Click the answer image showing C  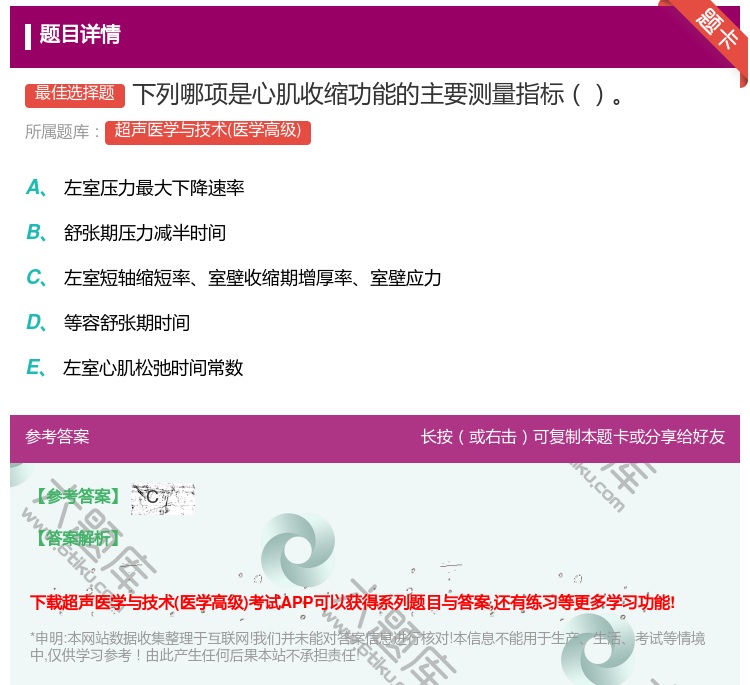coord(163,498)
